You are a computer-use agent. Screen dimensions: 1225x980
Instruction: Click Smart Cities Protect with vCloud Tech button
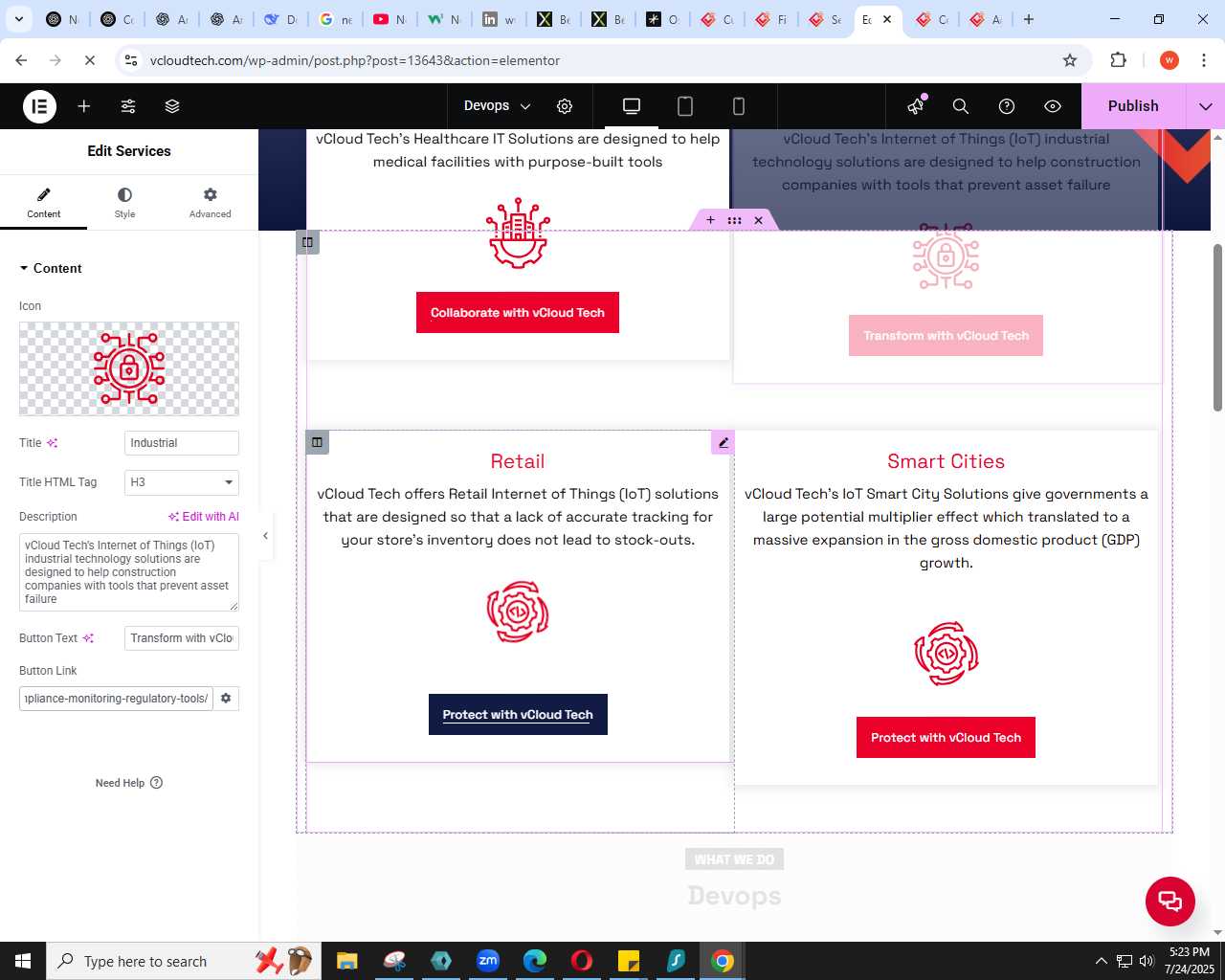pyautogui.click(x=946, y=738)
